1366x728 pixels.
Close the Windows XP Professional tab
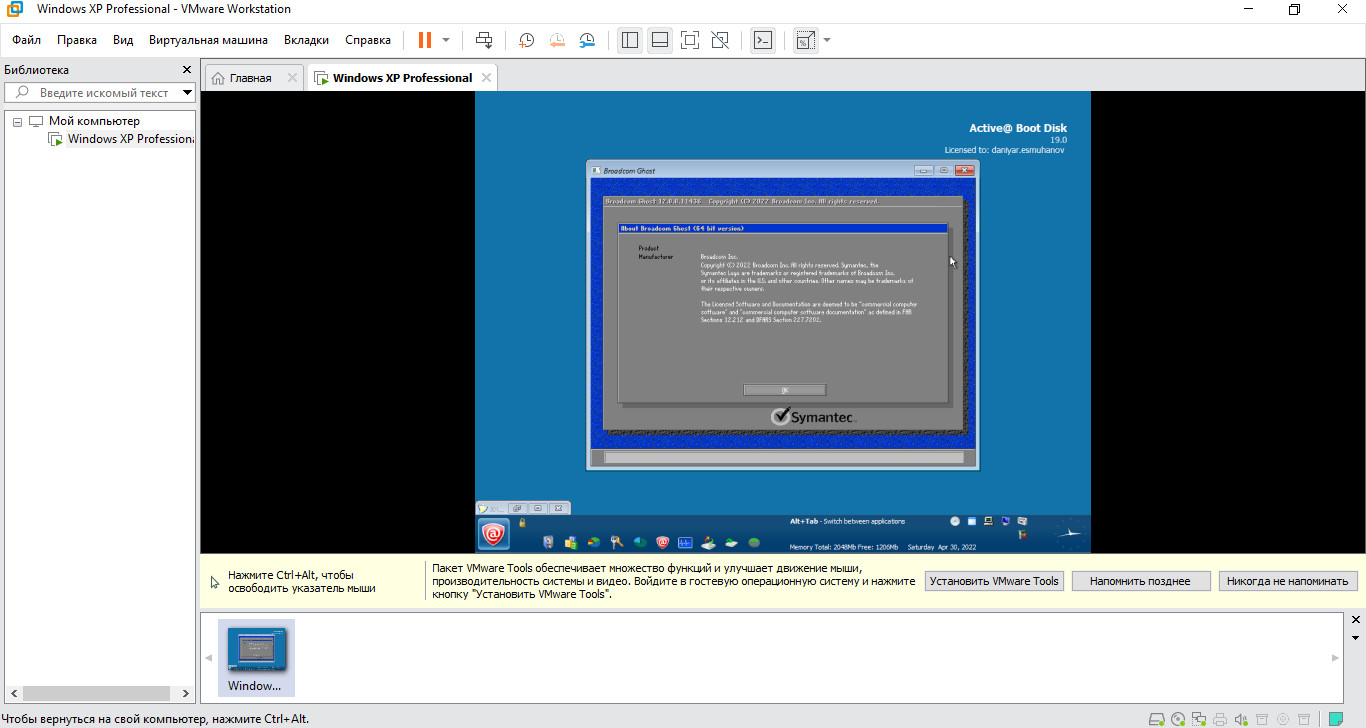coord(486,77)
